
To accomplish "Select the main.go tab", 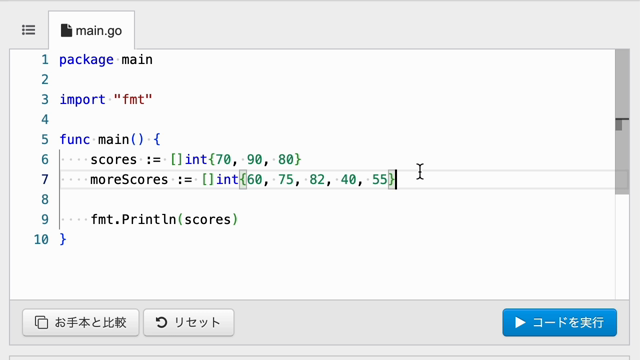I will [x=91, y=31].
